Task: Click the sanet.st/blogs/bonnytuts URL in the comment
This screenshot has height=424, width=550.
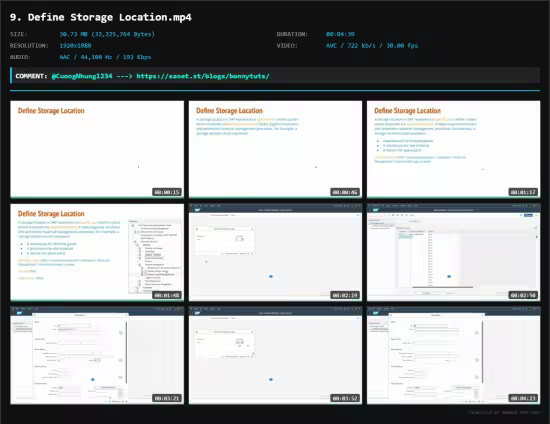Action: (203, 76)
